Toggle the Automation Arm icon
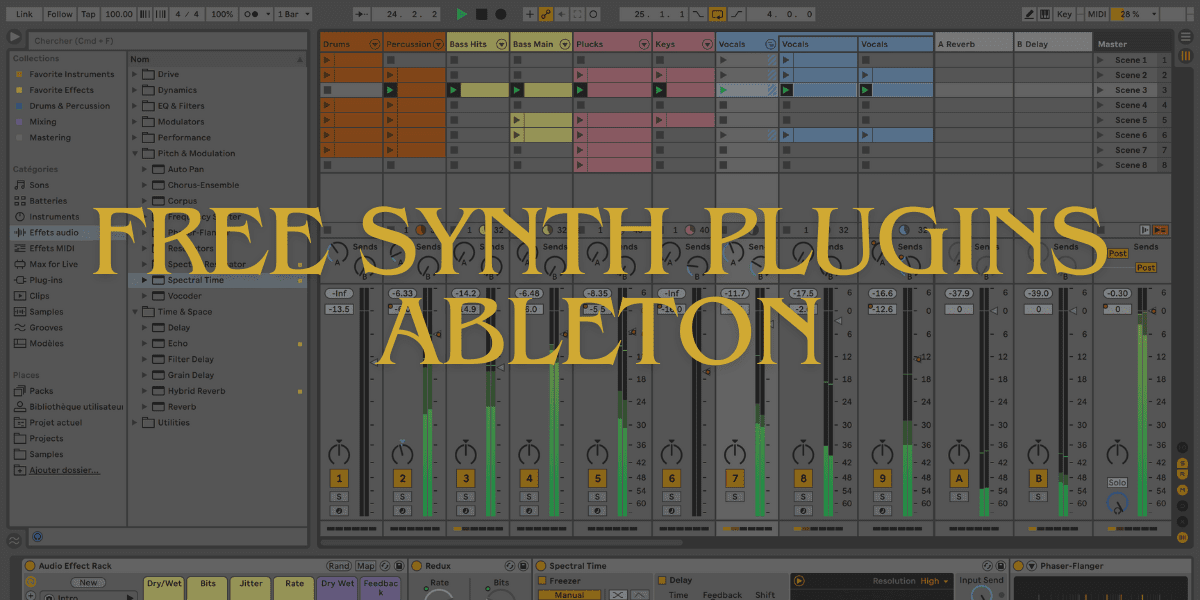This screenshot has width=1200, height=600. click(546, 15)
